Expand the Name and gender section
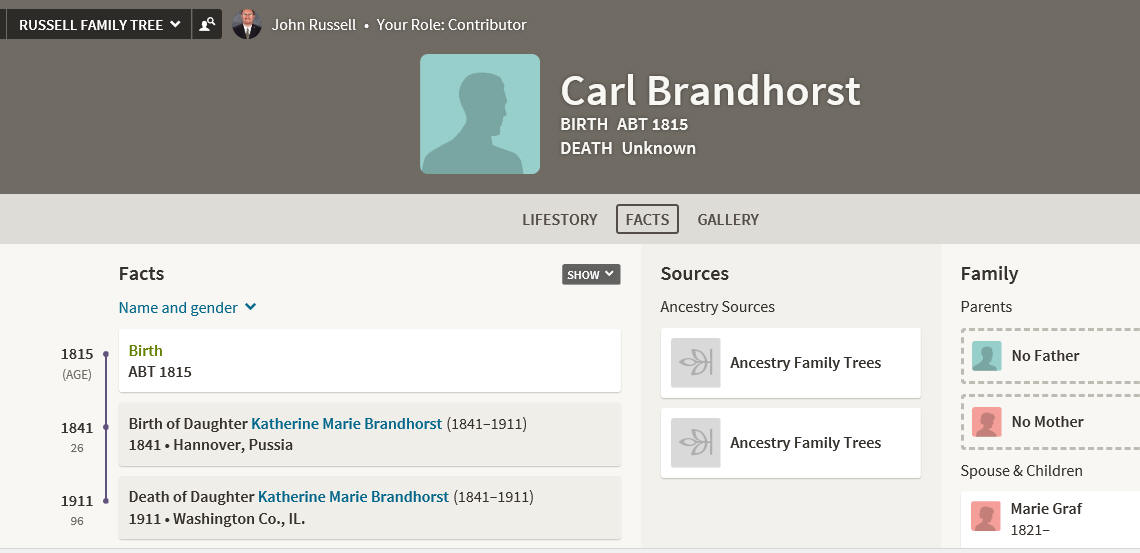This screenshot has width=1140, height=553. (188, 307)
